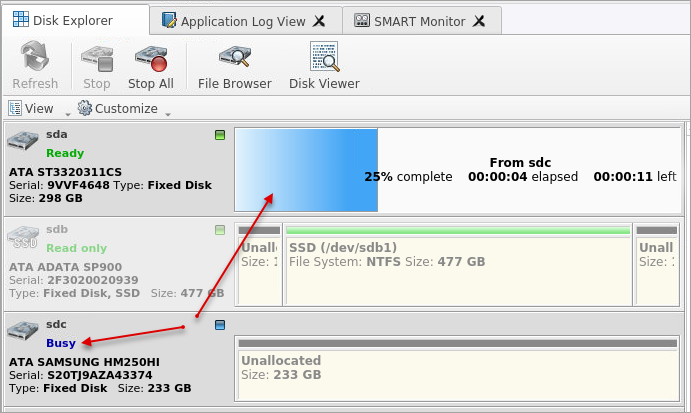
Task: Click the Ready status text
Action: click(65, 153)
